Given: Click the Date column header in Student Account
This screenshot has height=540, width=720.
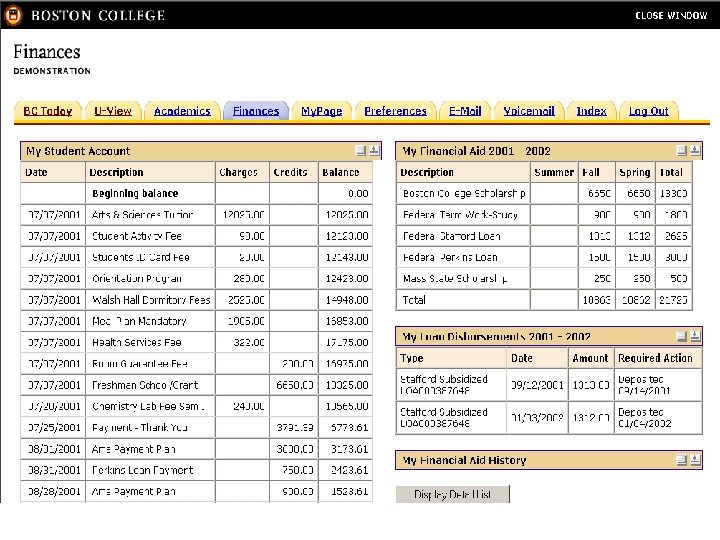Looking at the screenshot, I should (x=53, y=172).
